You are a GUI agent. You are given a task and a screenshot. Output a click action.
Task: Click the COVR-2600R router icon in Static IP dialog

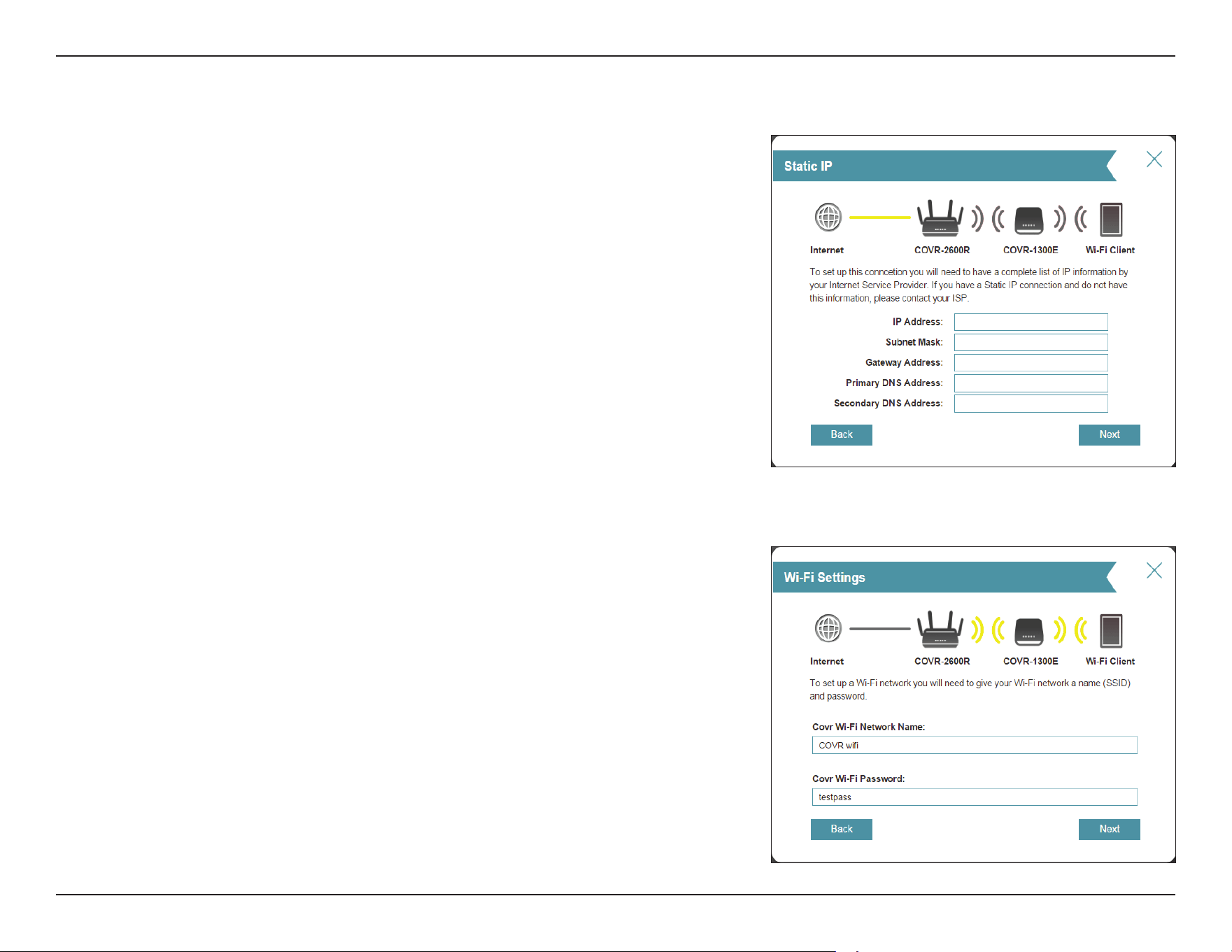(x=940, y=218)
